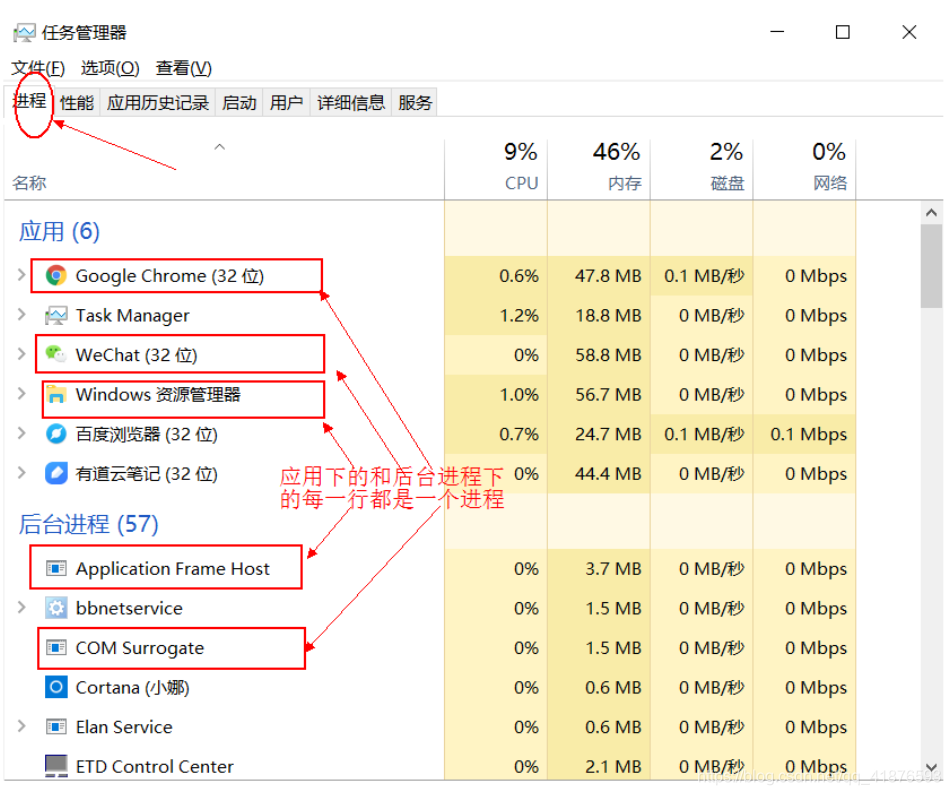The image size is (951, 795).
Task: Open the 文件(F) menu
Action: point(38,68)
